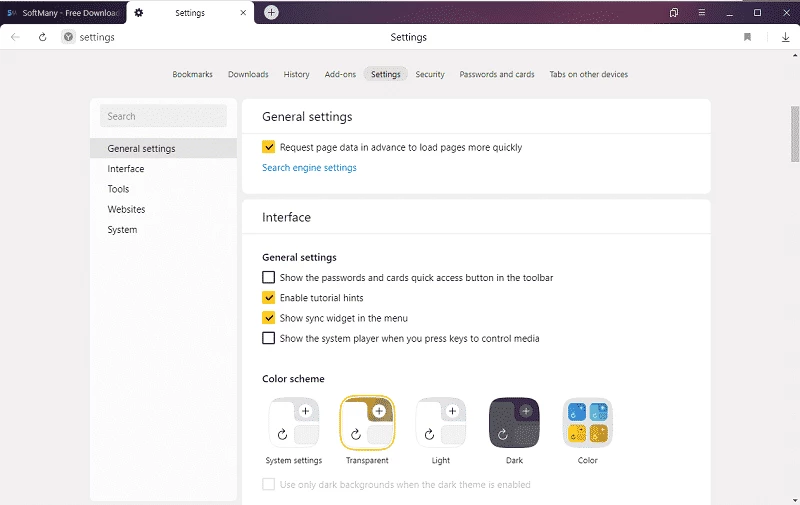Choose the Dark color scheme

(514, 422)
